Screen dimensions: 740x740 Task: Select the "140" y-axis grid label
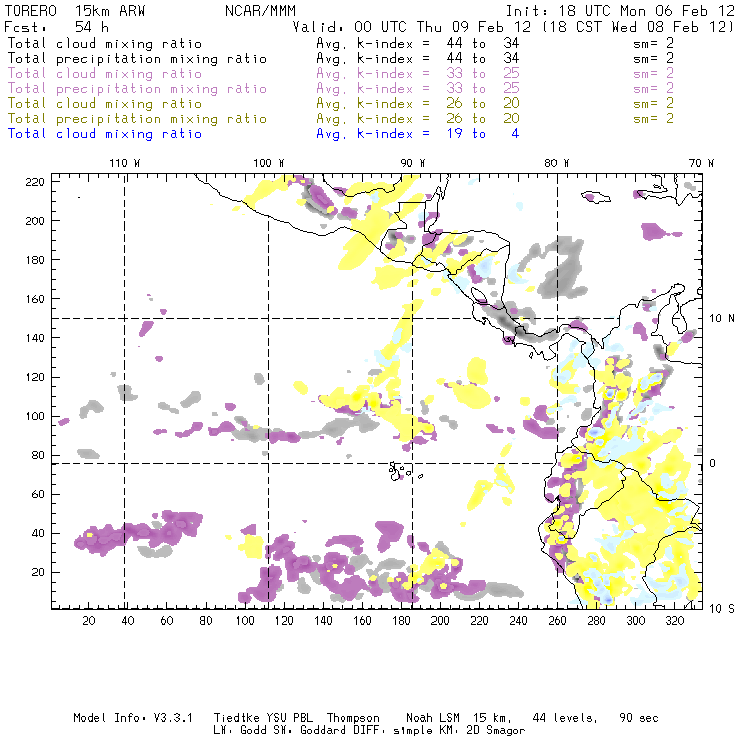[x=35, y=338]
